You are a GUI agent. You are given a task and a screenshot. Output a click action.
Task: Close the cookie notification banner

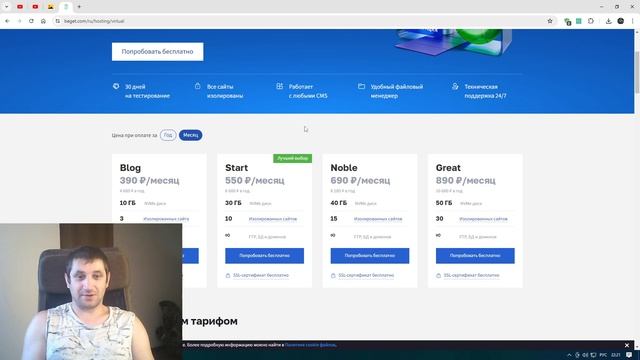click(627, 345)
